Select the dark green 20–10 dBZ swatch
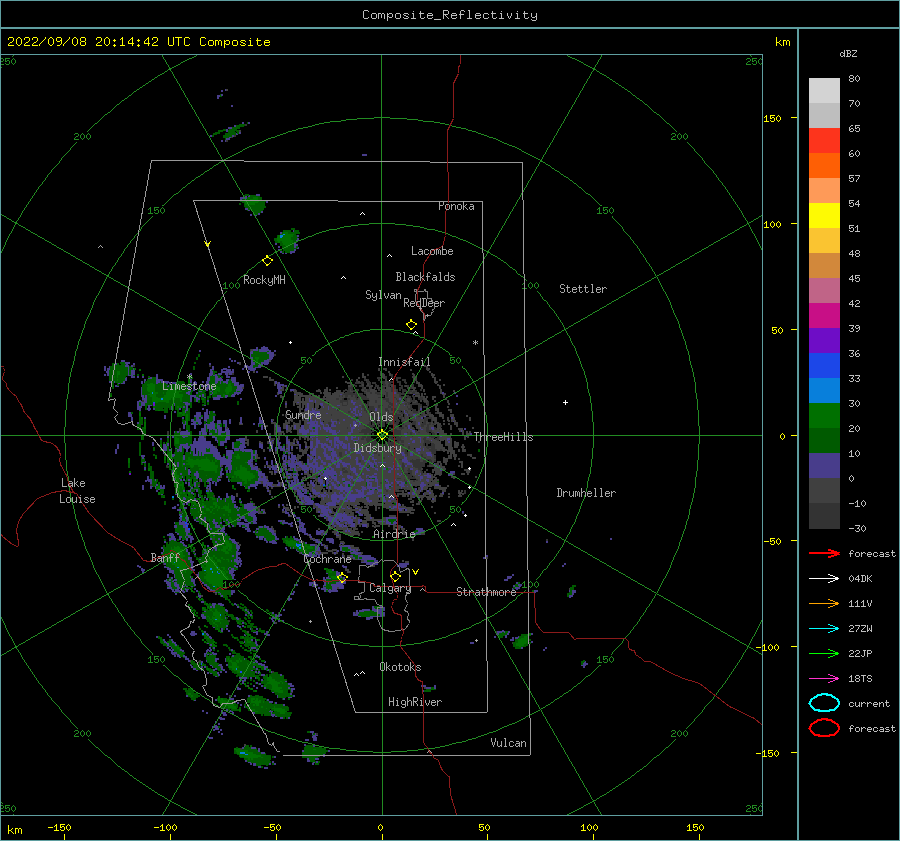This screenshot has width=900, height=841. pos(824,440)
